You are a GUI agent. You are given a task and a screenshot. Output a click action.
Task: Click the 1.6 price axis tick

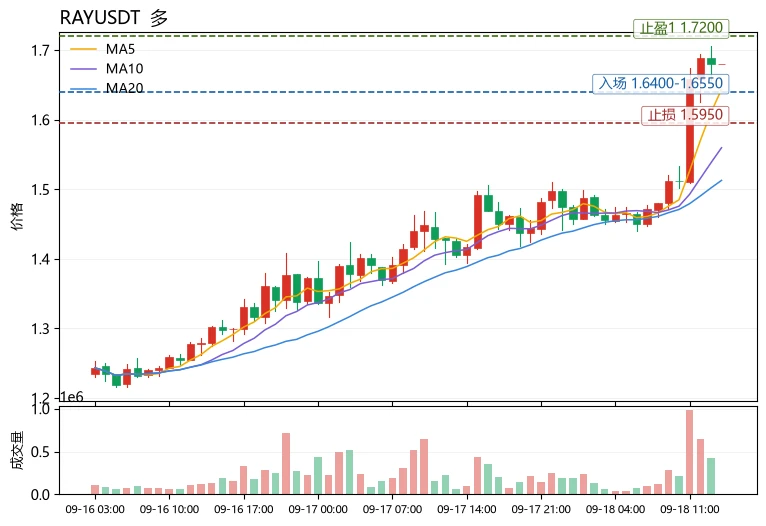tap(41, 120)
